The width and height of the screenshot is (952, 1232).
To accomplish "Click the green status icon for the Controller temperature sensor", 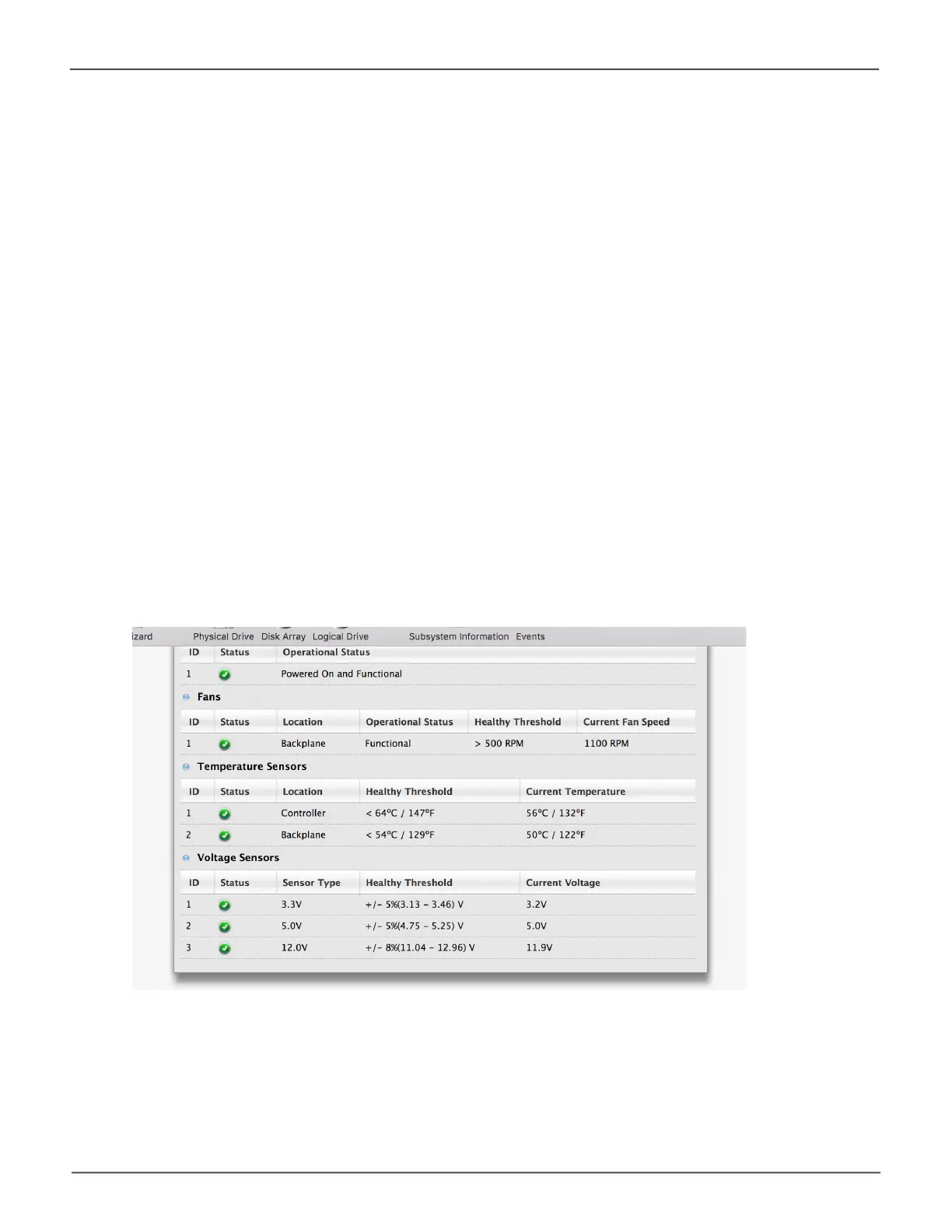I will [x=225, y=814].
